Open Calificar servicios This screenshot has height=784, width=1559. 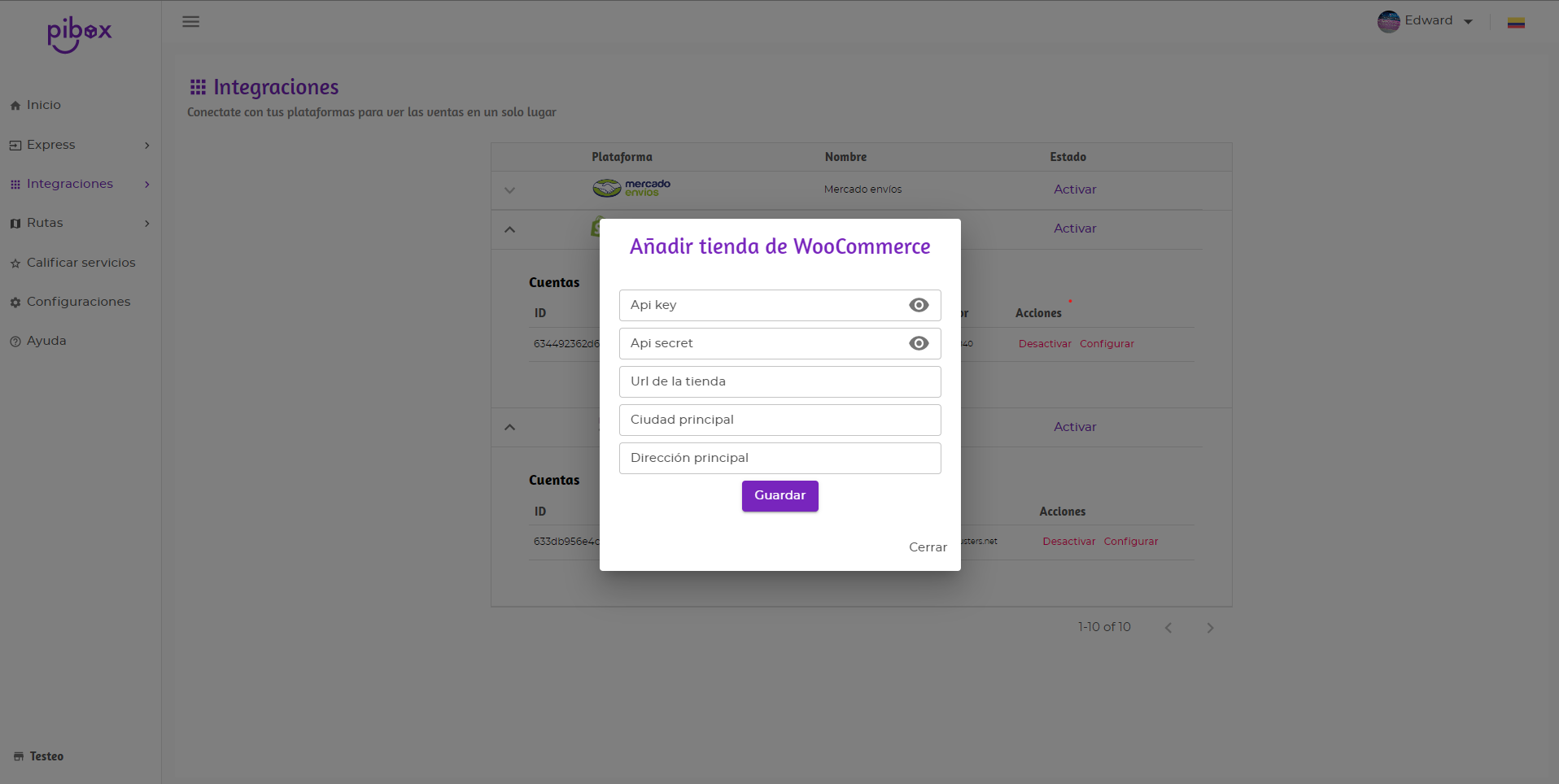click(80, 263)
